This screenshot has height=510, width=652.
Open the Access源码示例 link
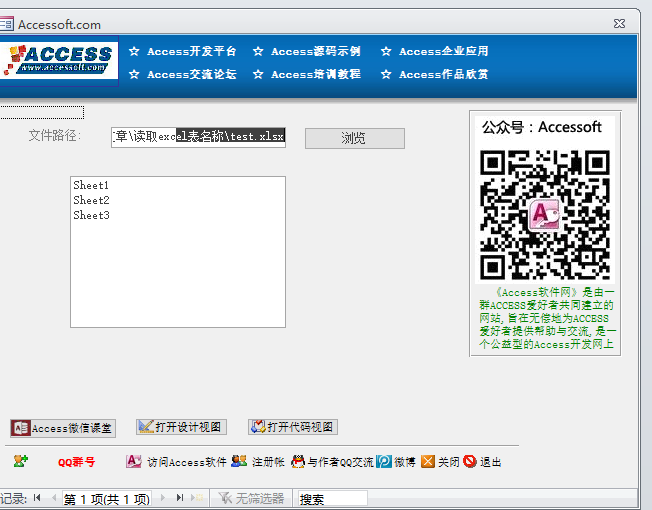[316, 51]
